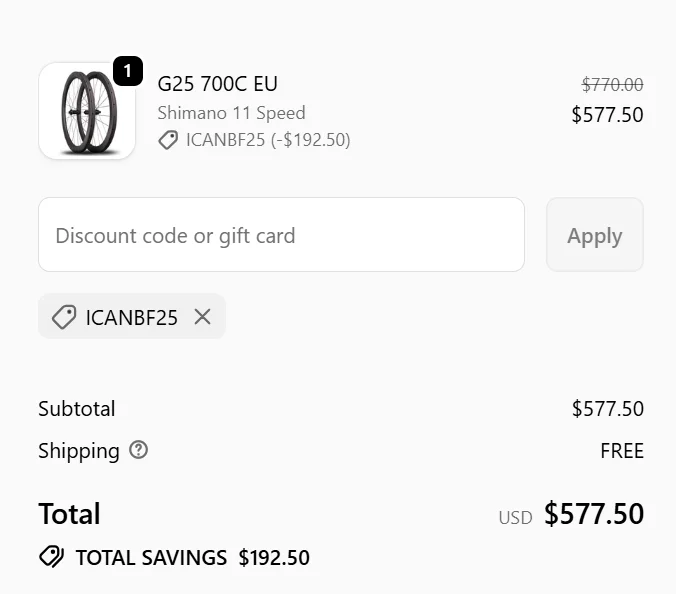Image resolution: width=676 pixels, height=594 pixels.
Task: Click the tag icon beside the line-item discount
Action: point(168,140)
